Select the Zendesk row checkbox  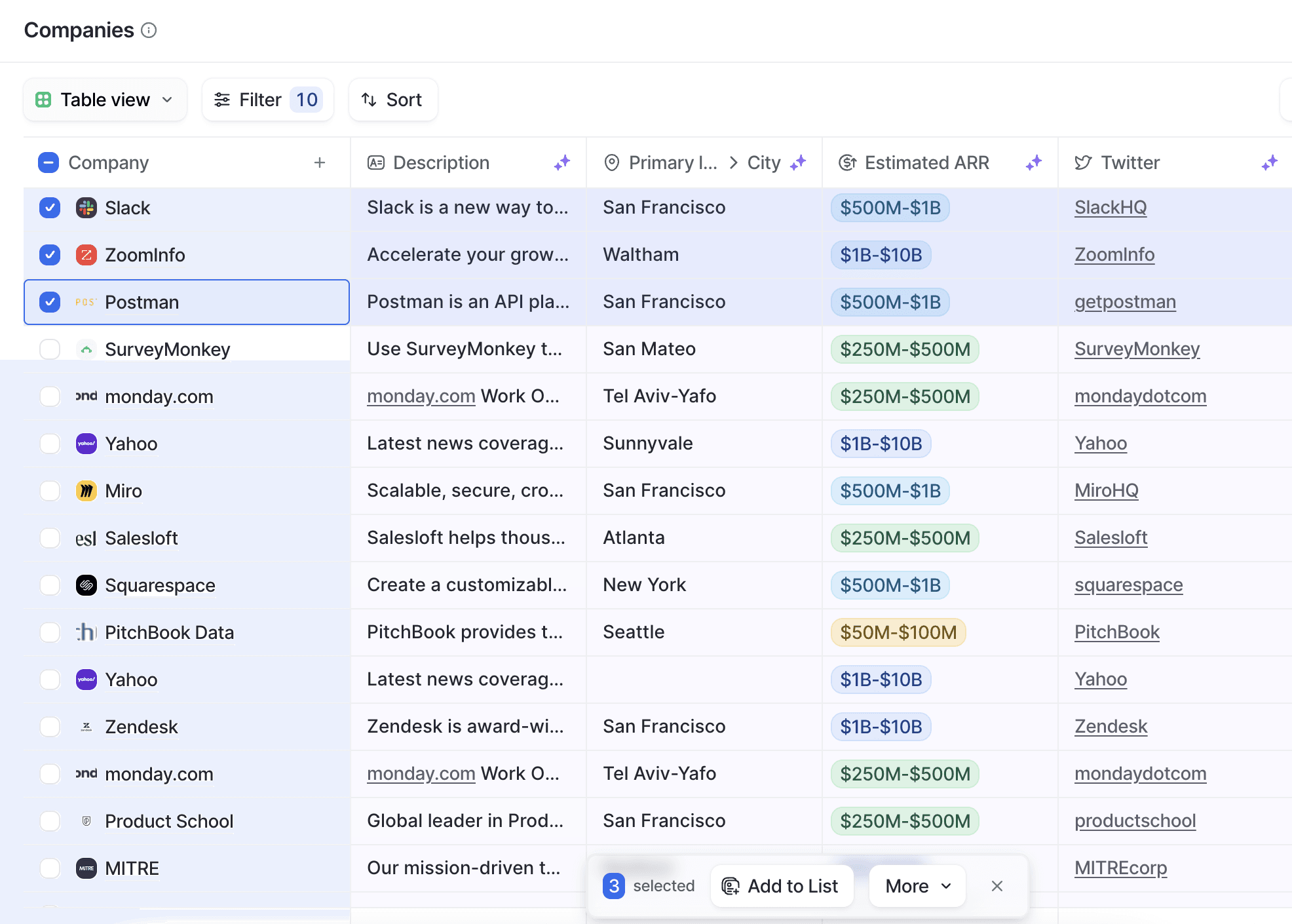pos(50,727)
